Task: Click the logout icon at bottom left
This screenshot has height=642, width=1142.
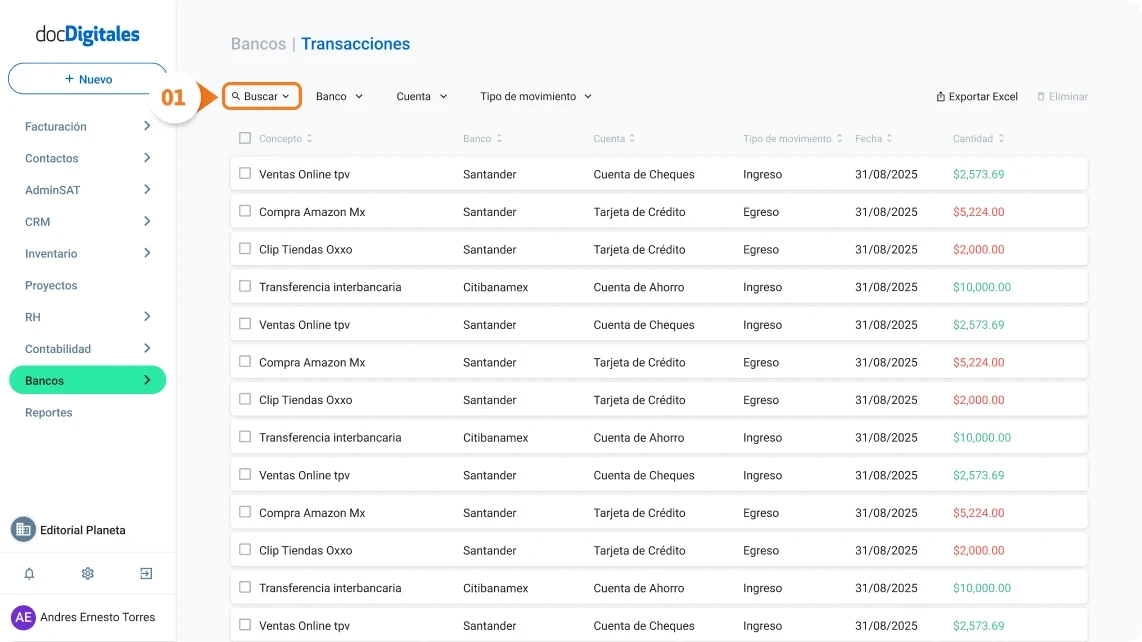Action: click(x=145, y=573)
